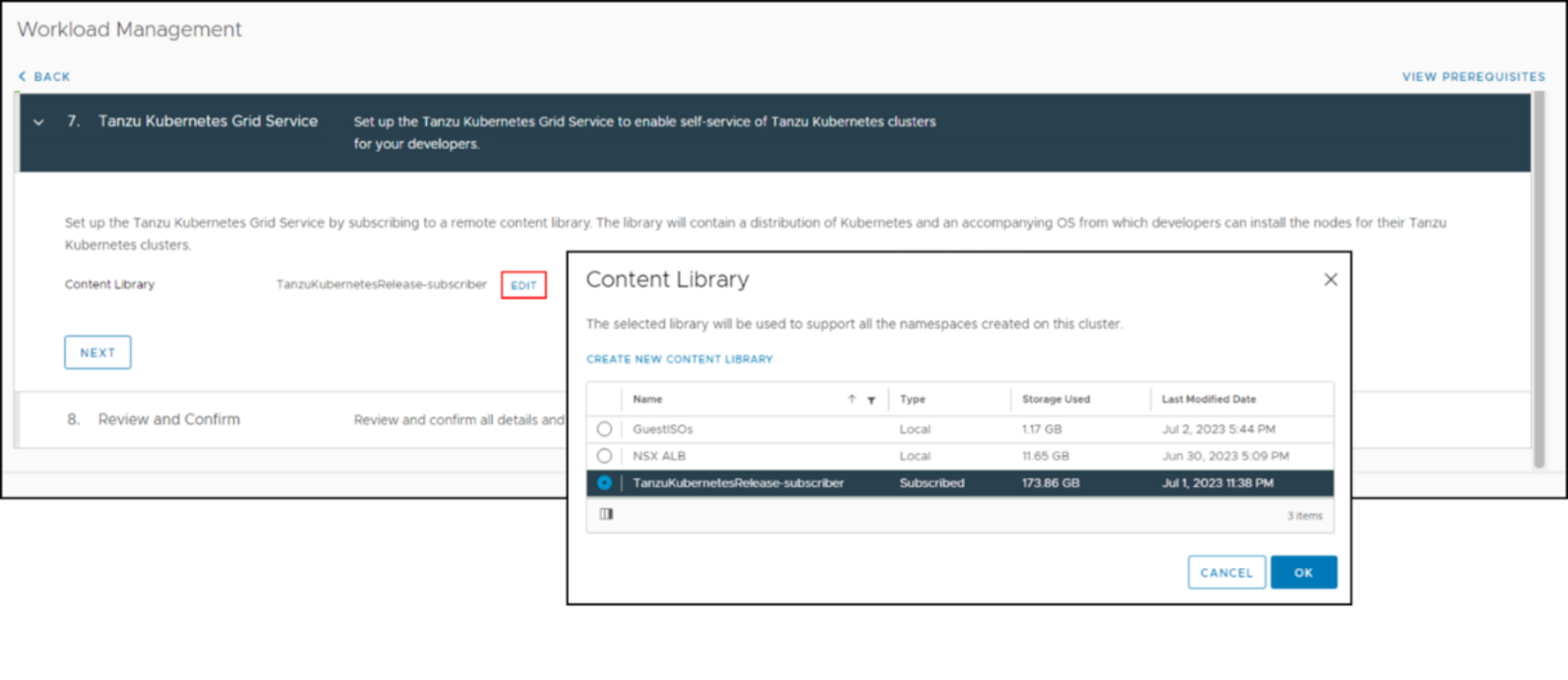Click the 11.65 GB storage value
This screenshot has width=1568, height=680.
point(1045,456)
